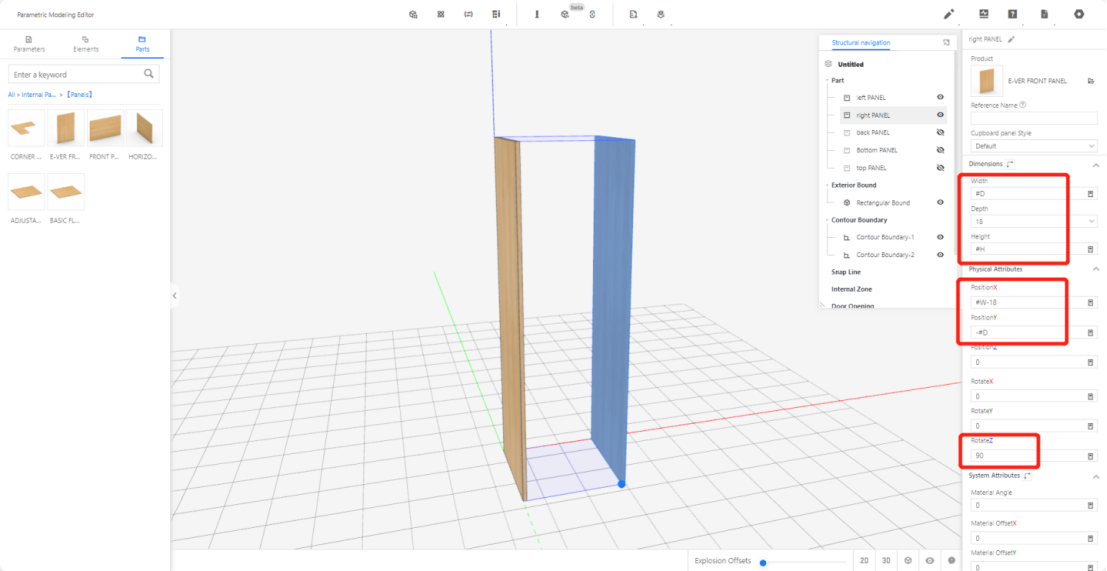Click the help question mark toolbar icon
Image resolution: width=1107 pixels, height=571 pixels.
pos(1013,14)
